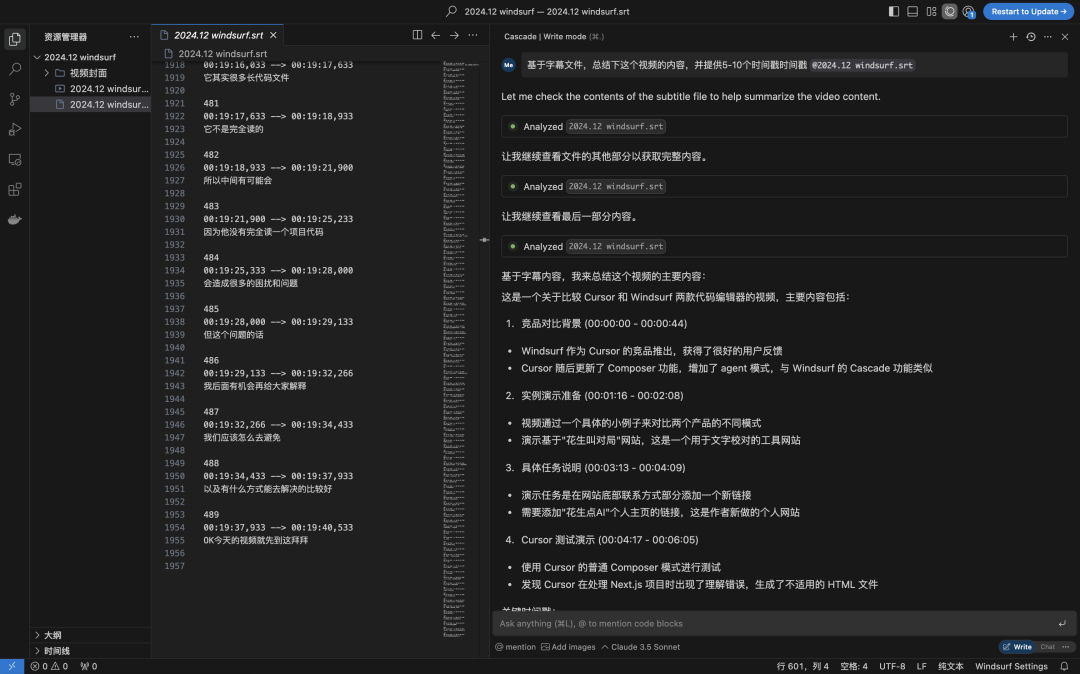Toggle the bottom panel visibility

click(x=912, y=11)
